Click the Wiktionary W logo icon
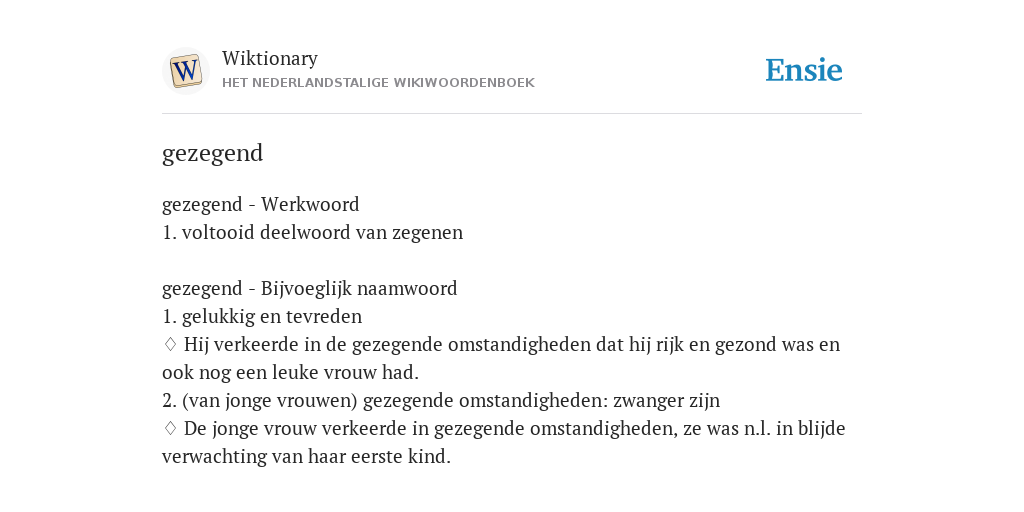Image resolution: width=1024 pixels, height=512 pixels. pyautogui.click(x=185, y=71)
